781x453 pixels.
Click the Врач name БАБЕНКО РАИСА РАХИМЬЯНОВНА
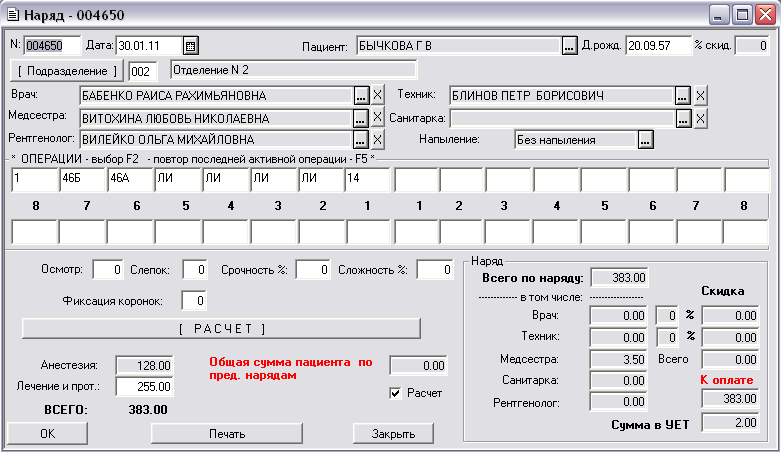click(x=216, y=95)
